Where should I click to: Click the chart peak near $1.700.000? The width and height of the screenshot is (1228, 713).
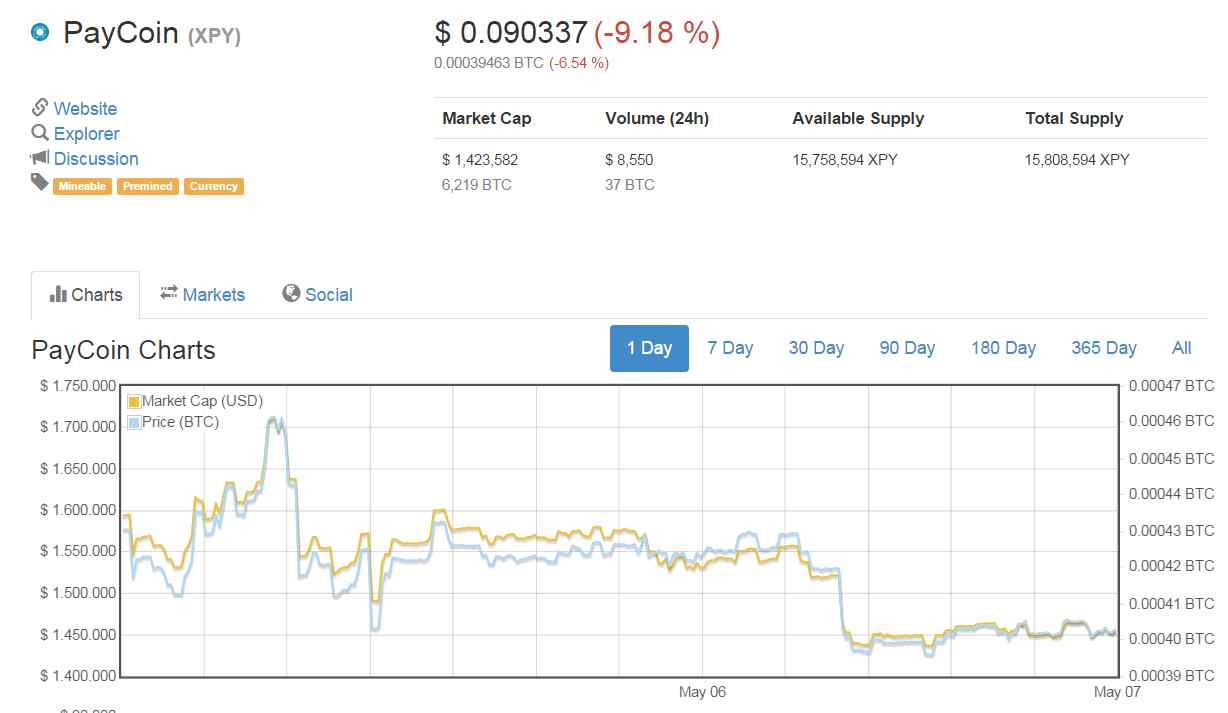coord(274,420)
